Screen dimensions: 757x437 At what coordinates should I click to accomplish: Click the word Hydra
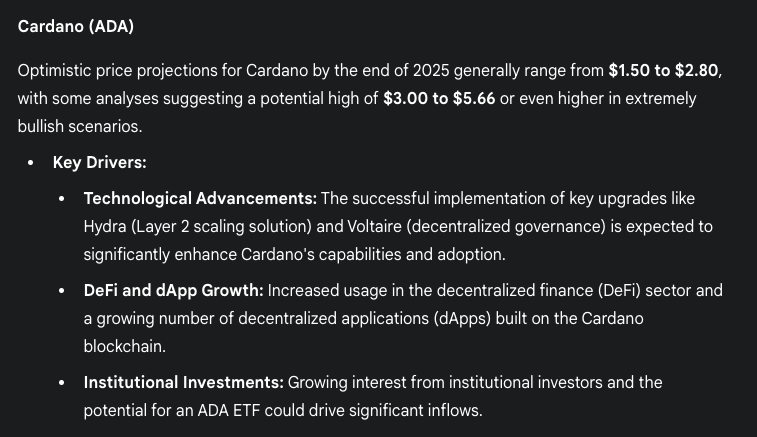pos(105,226)
